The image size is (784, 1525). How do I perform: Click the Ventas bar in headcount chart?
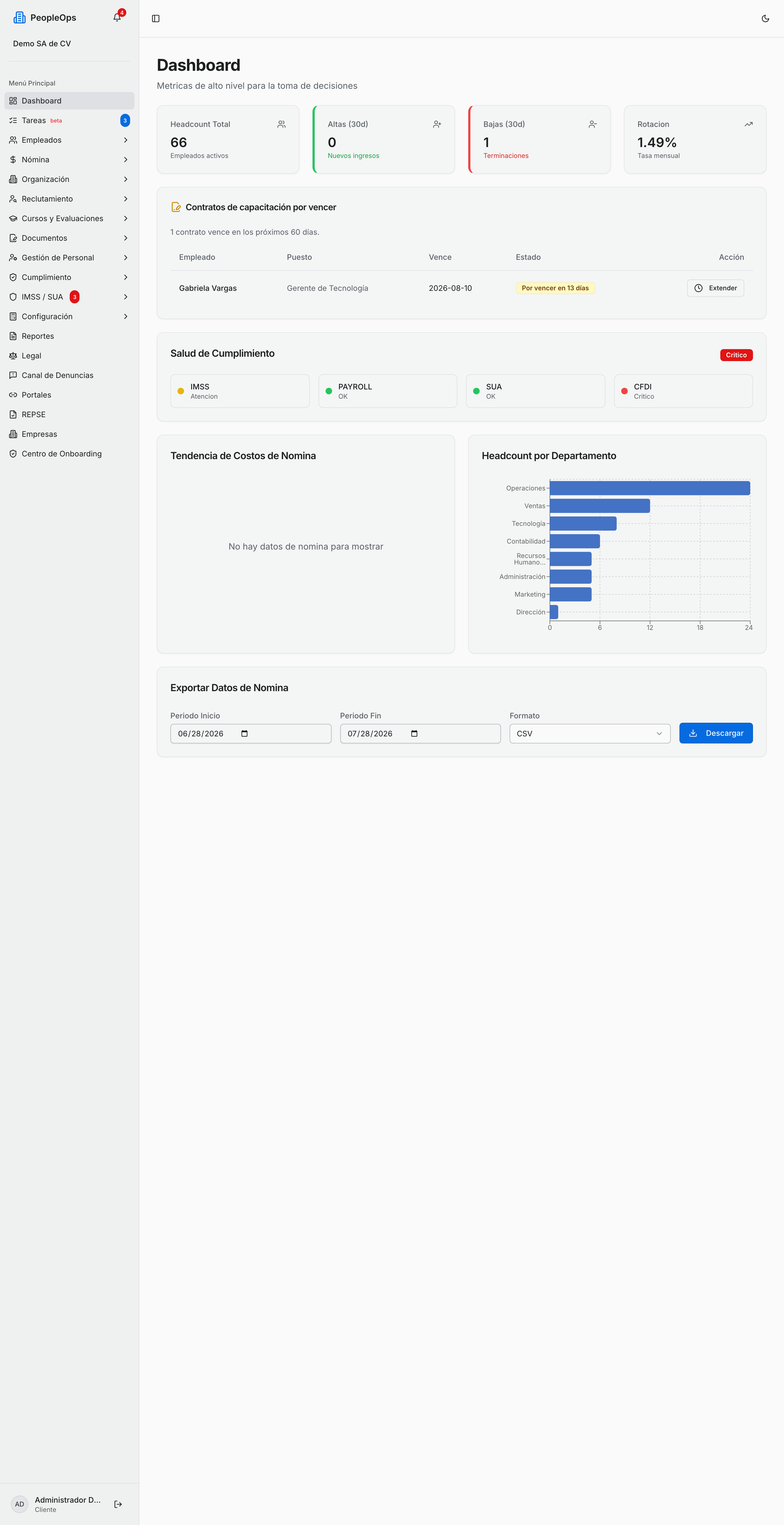coord(599,506)
